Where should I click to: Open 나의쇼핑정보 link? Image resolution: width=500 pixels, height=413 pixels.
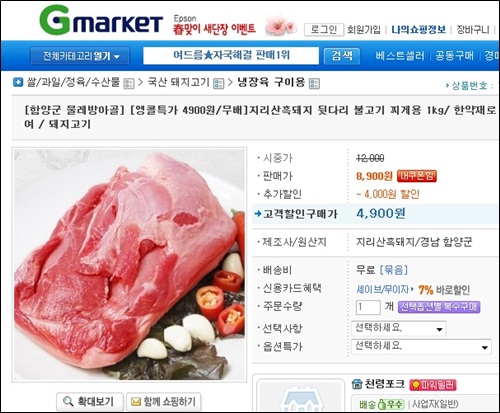419,30
